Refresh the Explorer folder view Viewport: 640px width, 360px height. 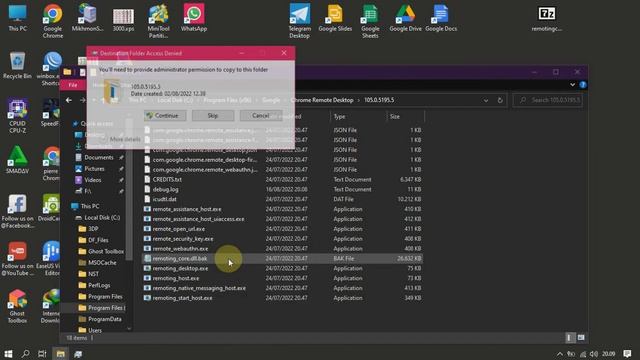click(500, 100)
